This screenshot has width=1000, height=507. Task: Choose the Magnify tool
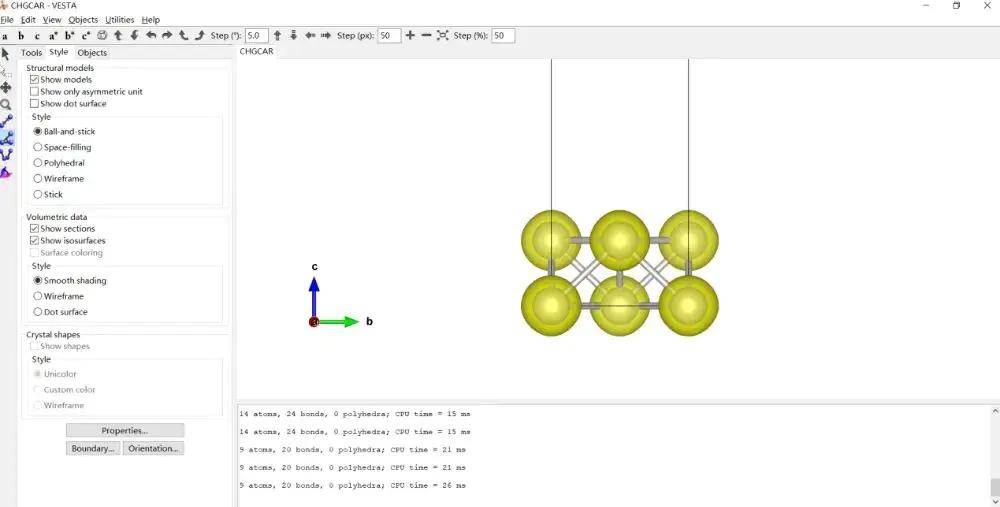click(6, 105)
